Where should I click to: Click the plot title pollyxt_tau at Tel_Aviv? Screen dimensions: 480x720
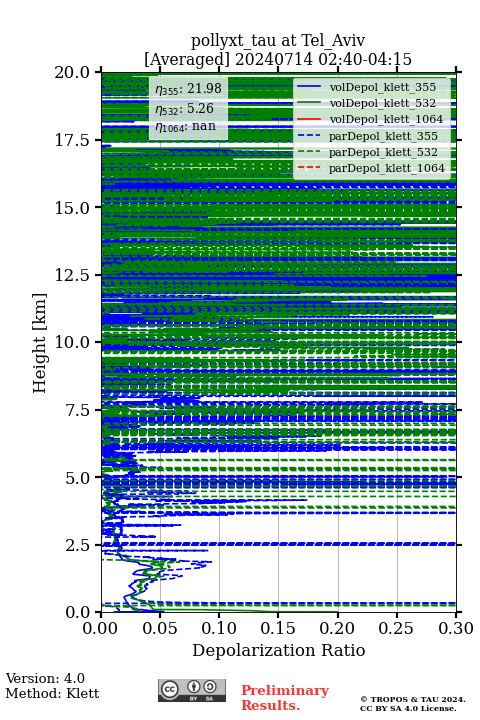coord(278,40)
